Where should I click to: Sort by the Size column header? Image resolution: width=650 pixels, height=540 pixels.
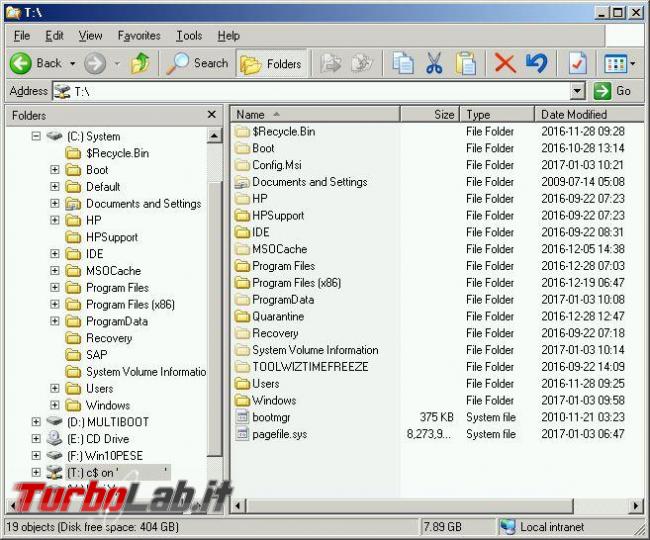coord(430,114)
